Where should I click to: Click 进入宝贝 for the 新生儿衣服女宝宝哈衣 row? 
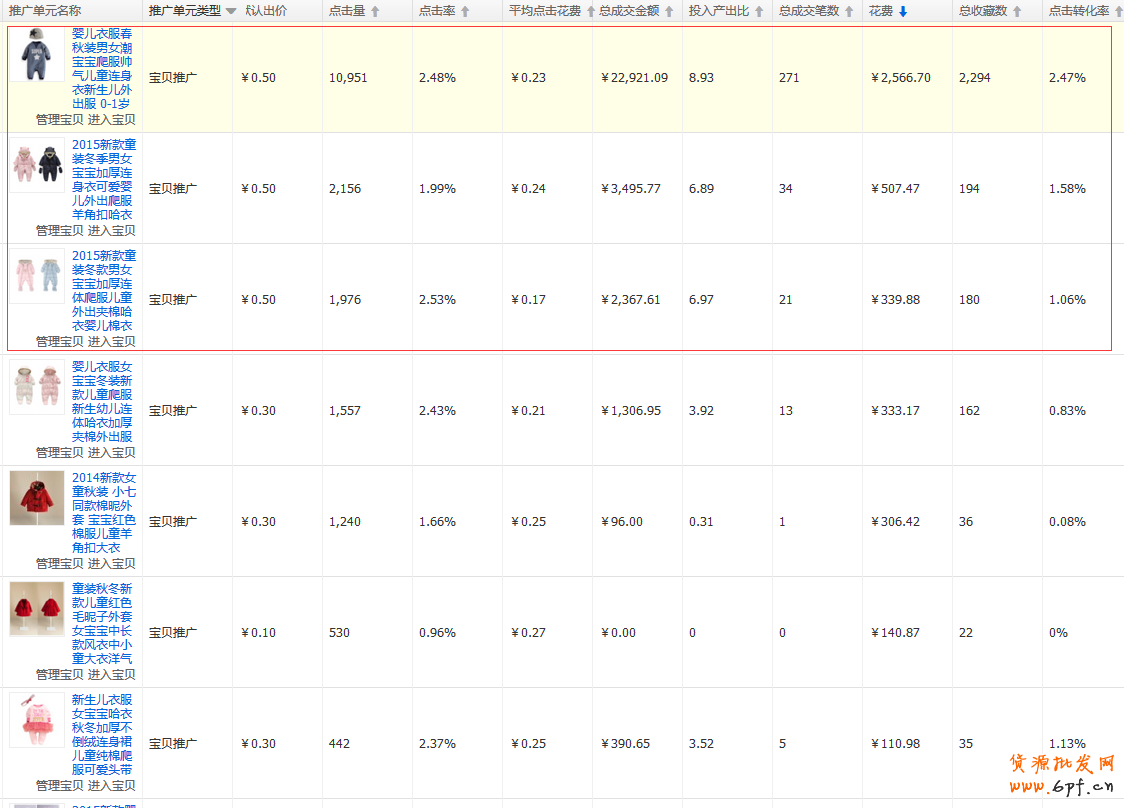click(111, 785)
